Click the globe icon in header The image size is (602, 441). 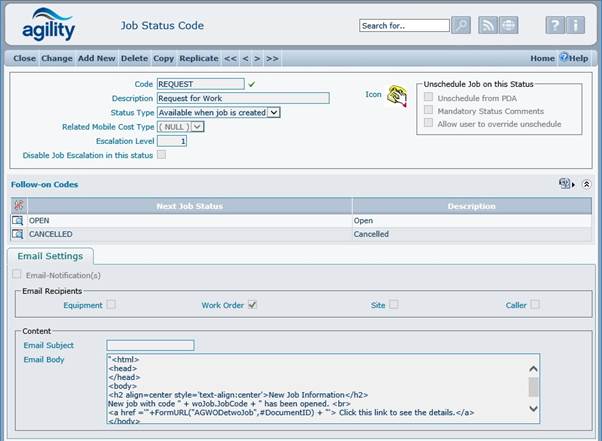509,25
